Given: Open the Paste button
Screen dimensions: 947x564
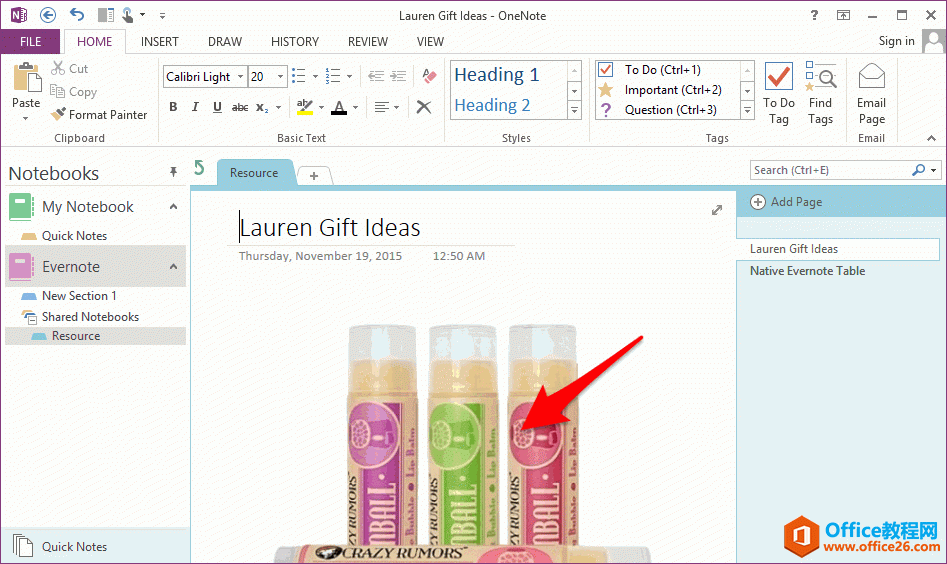Looking at the screenshot, I should tap(26, 92).
